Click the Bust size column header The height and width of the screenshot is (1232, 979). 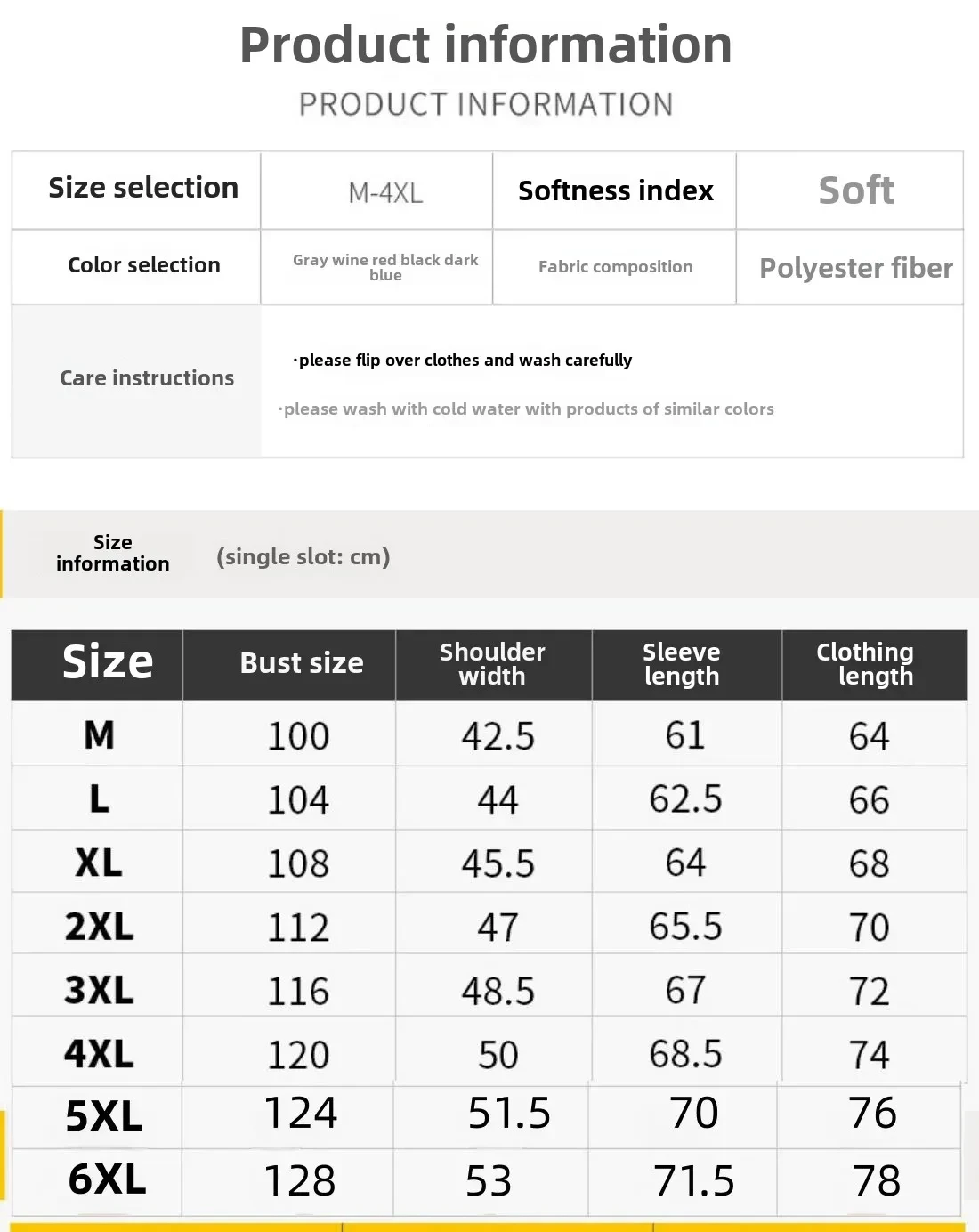click(302, 663)
